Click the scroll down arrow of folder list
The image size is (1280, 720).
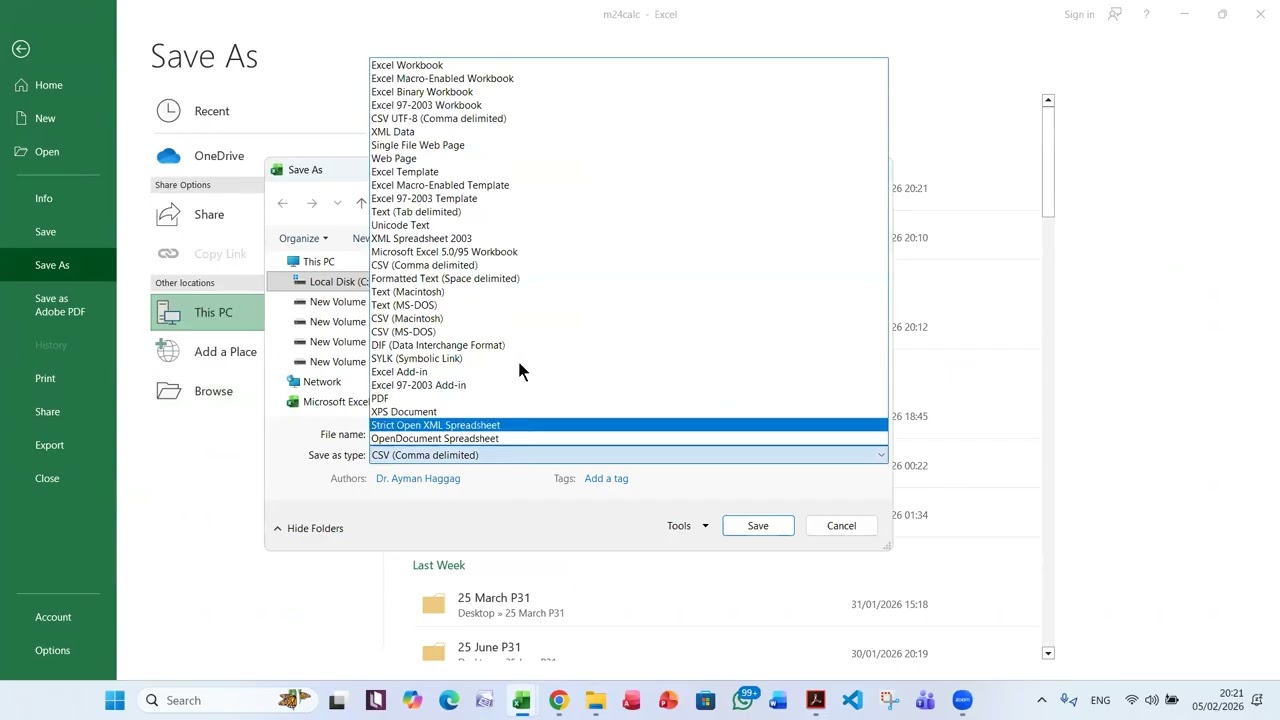coord(1048,653)
